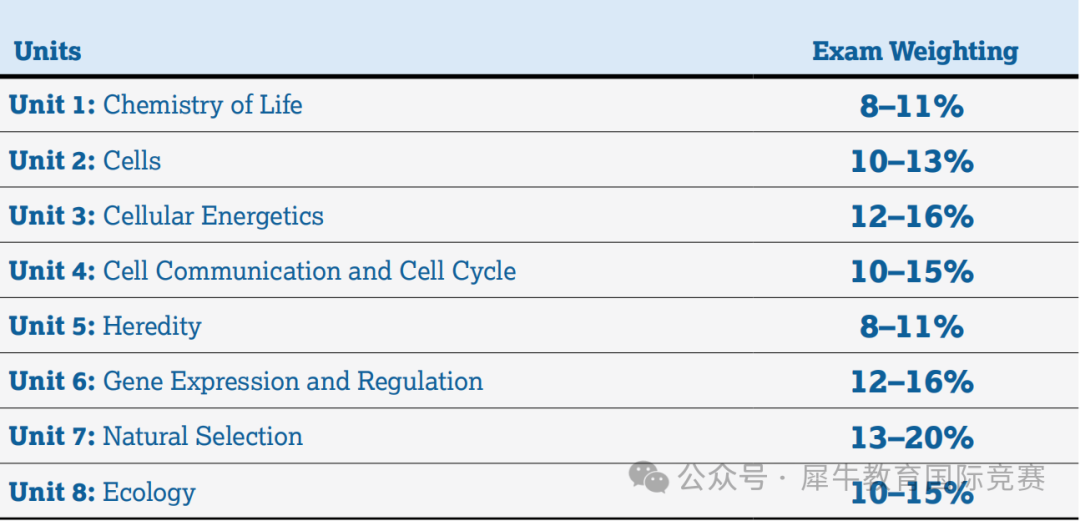Image resolution: width=1080 pixels, height=521 pixels.
Task: Select the 10–13% weighting for Cells
Action: point(911,162)
